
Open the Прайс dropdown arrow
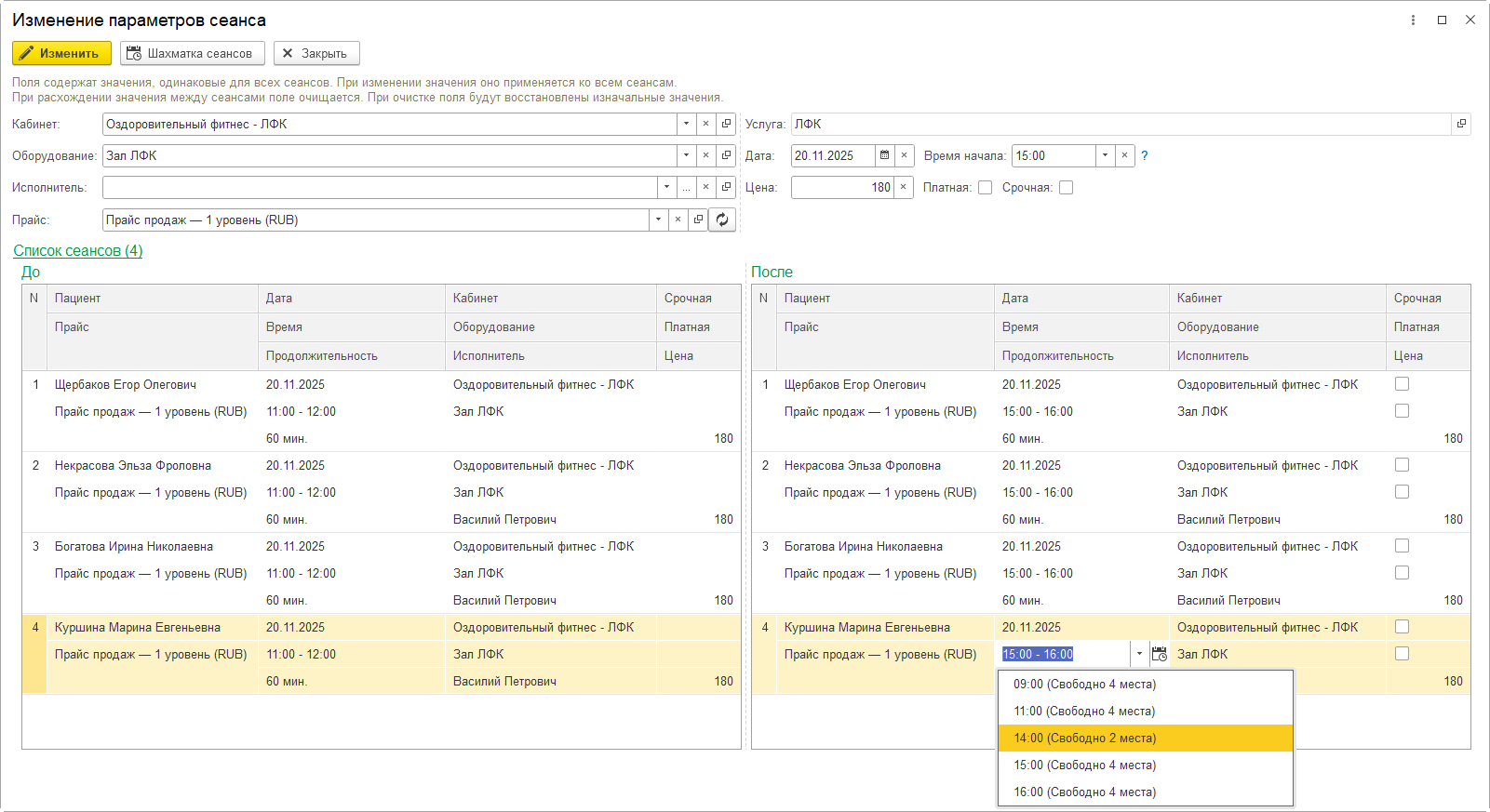(658, 220)
